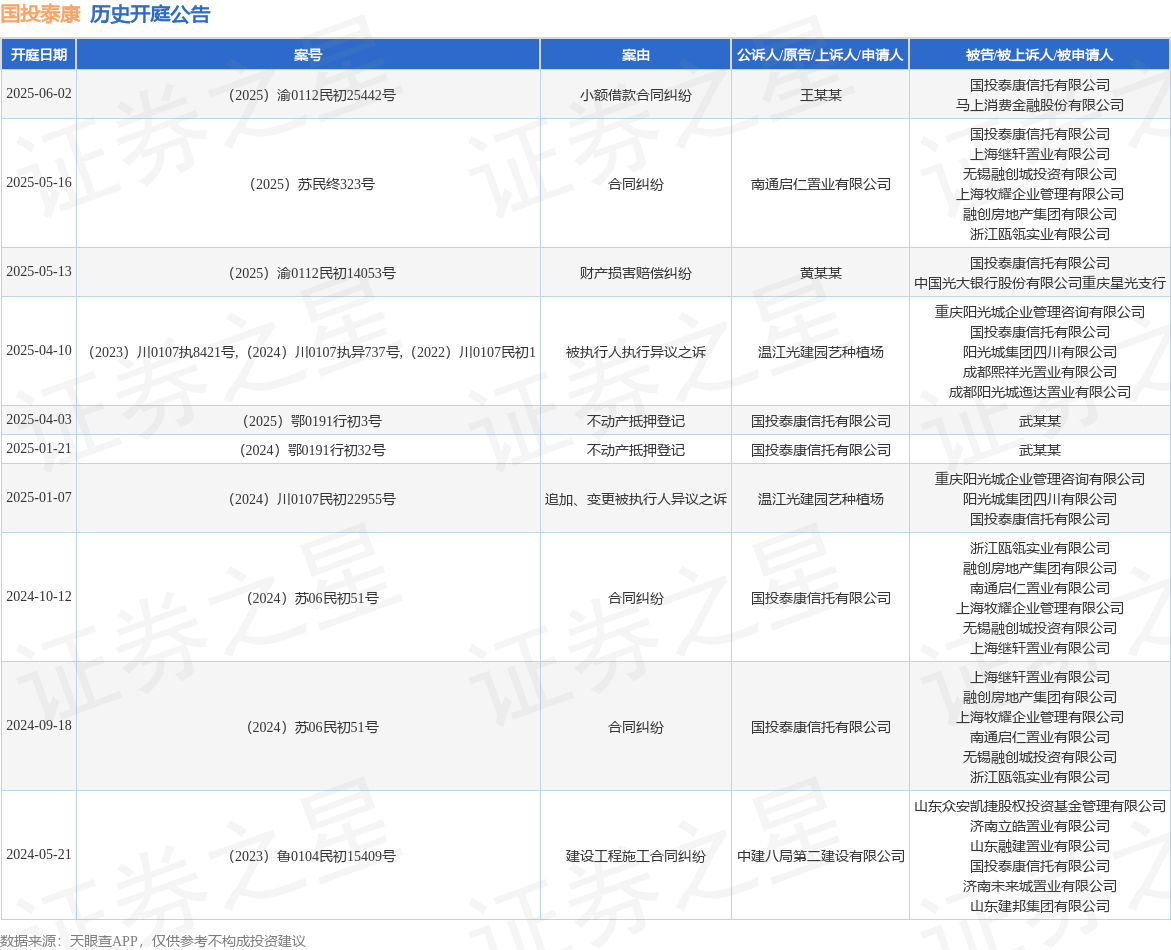Click case number (2024)川0107民初22955号
Screen dimensions: 1171x950
311,499
